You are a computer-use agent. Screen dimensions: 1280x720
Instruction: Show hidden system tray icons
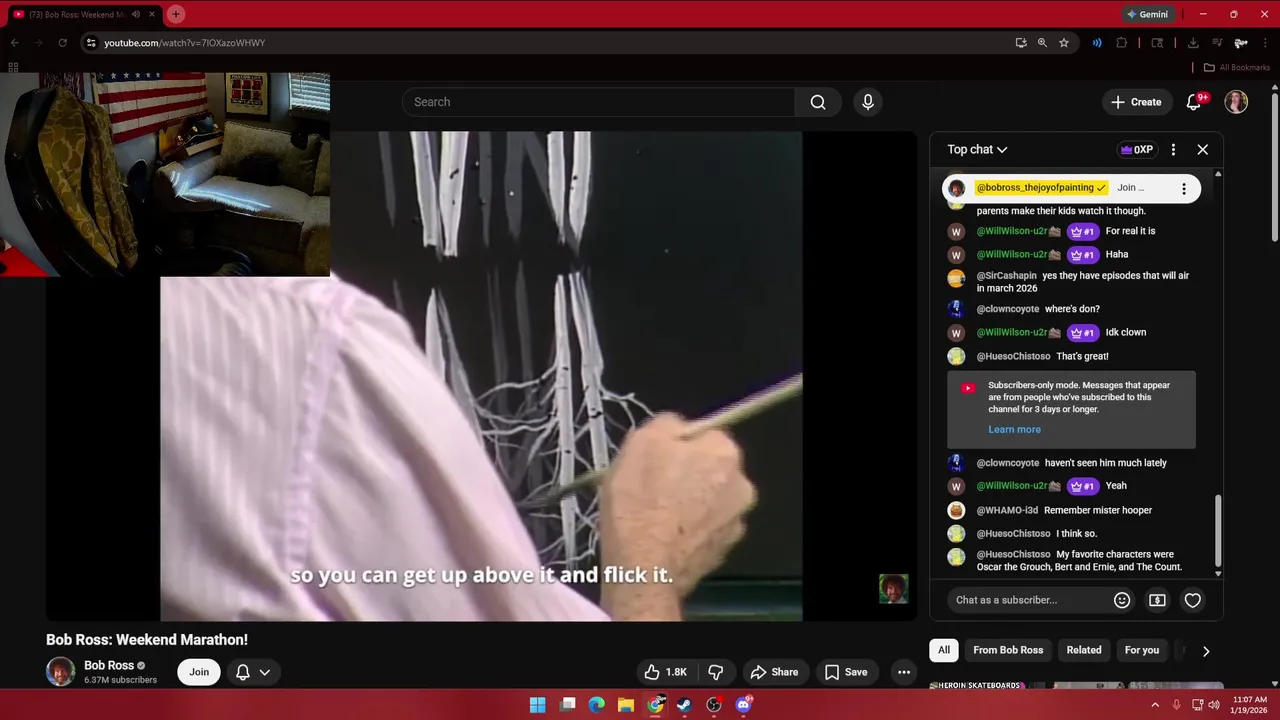(x=1155, y=705)
